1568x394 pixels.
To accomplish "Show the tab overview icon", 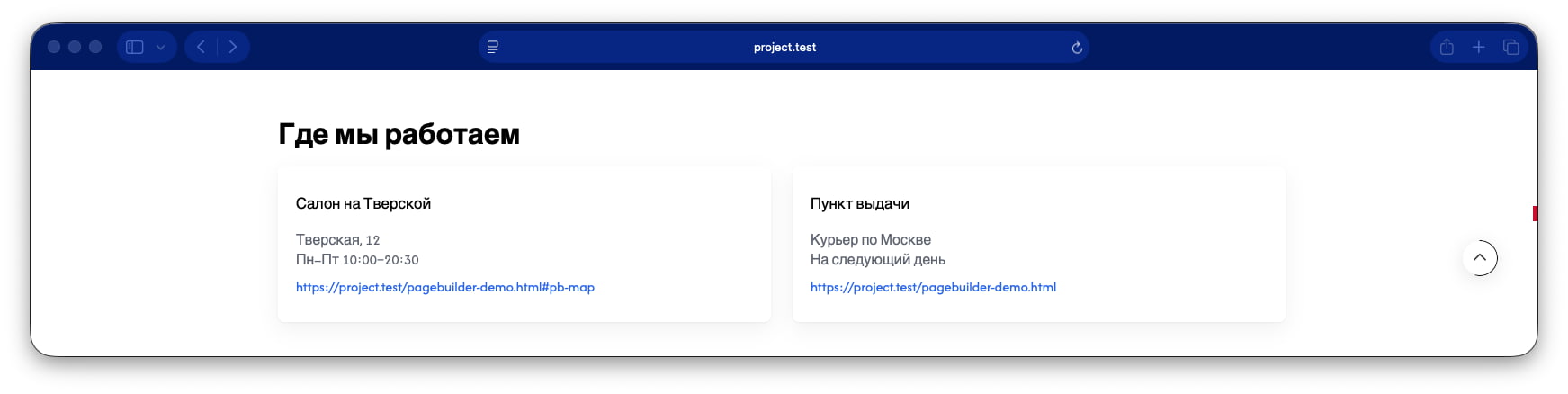I will pos(1511,47).
